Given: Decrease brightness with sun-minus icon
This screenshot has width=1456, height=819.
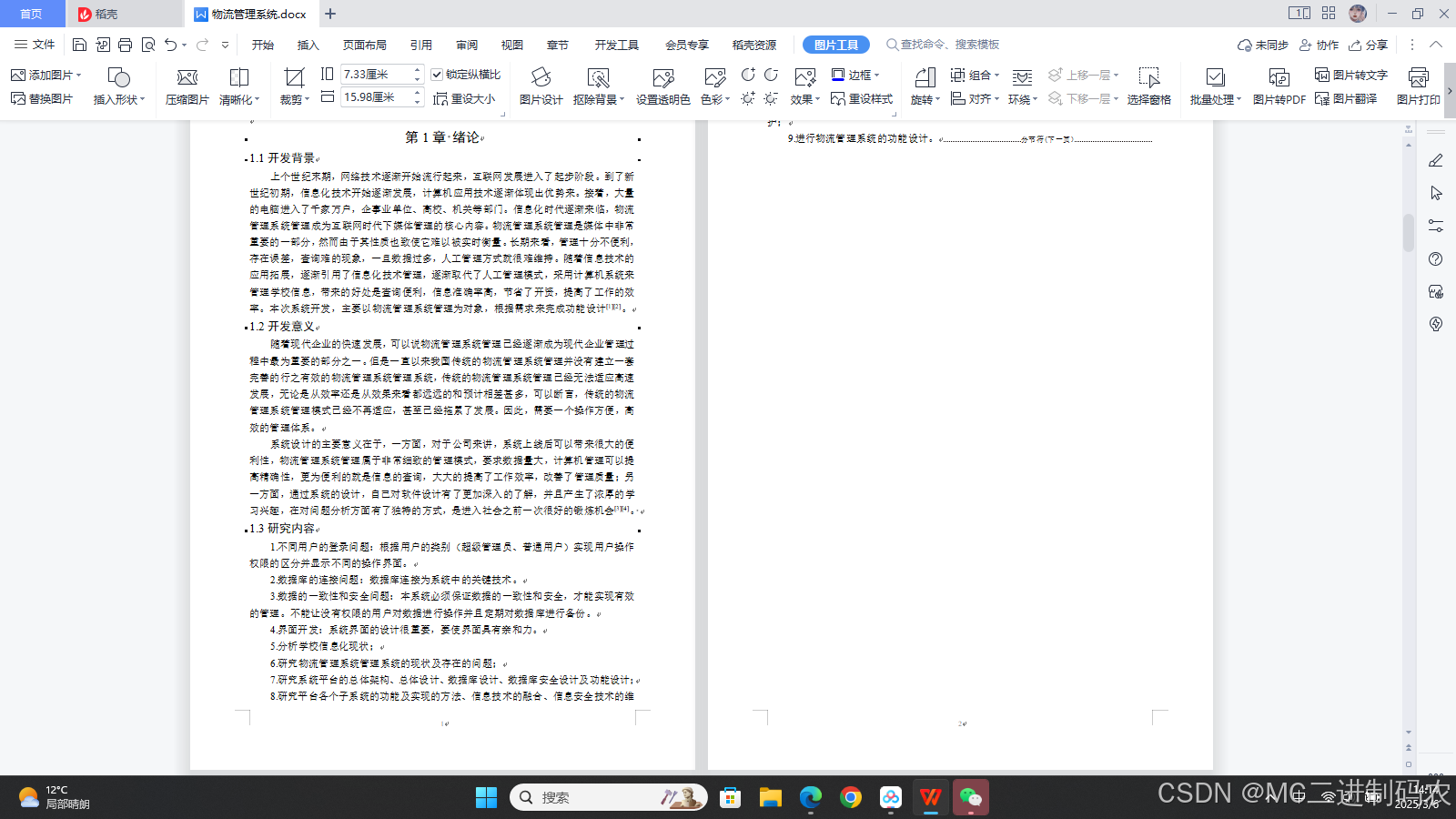Looking at the screenshot, I should pos(771,98).
